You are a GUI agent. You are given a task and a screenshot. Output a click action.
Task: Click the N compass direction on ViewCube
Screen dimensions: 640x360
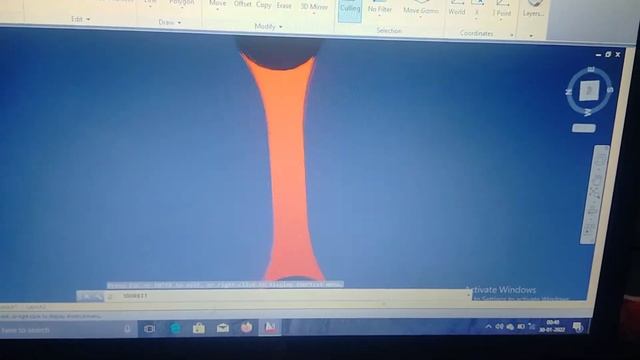click(x=569, y=92)
